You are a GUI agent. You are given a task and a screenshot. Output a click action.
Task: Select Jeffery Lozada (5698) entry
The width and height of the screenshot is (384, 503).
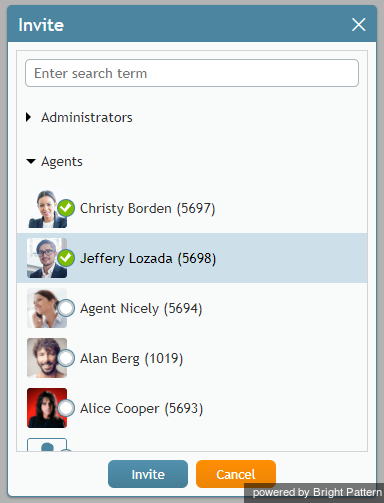(x=192, y=258)
